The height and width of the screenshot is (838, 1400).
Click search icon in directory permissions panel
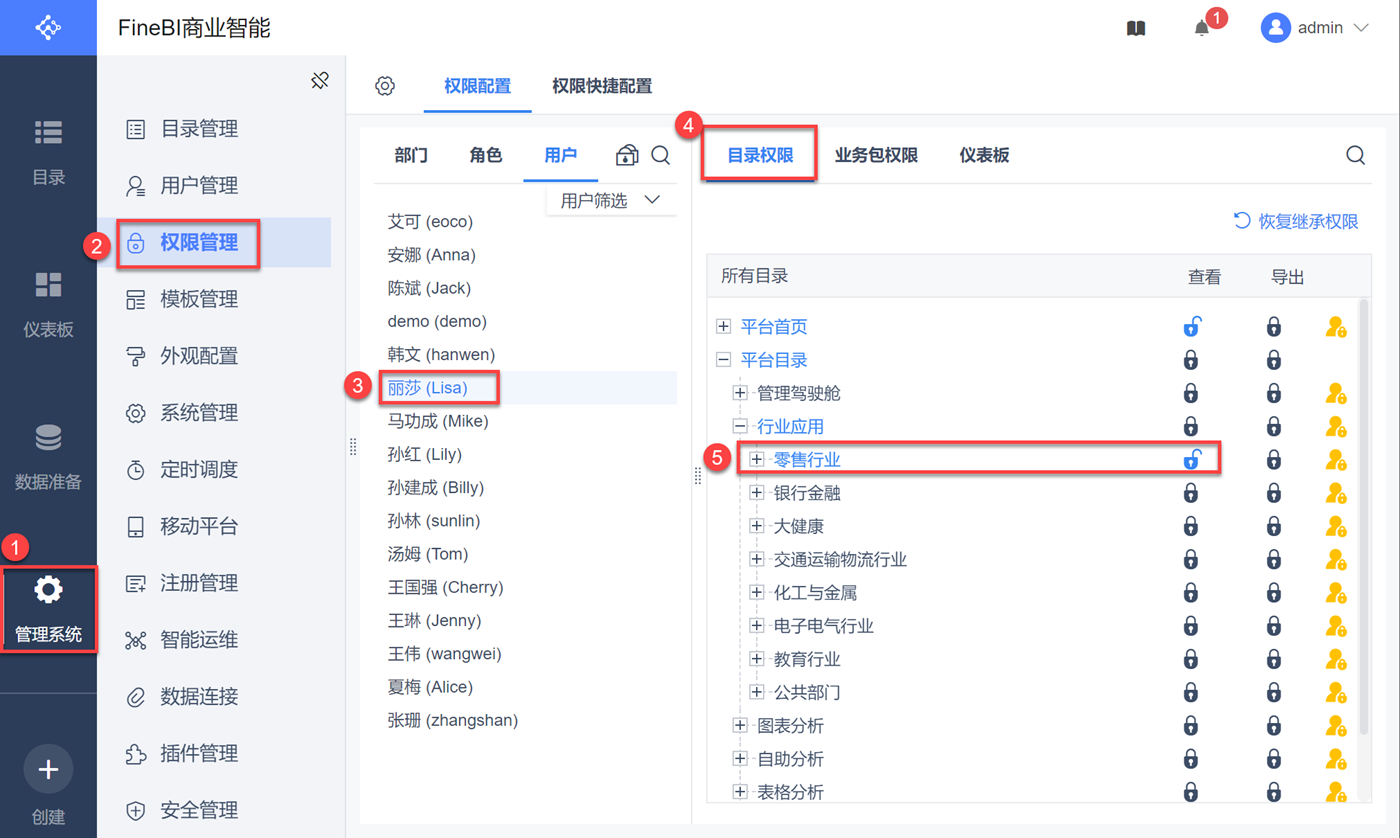coord(1355,155)
